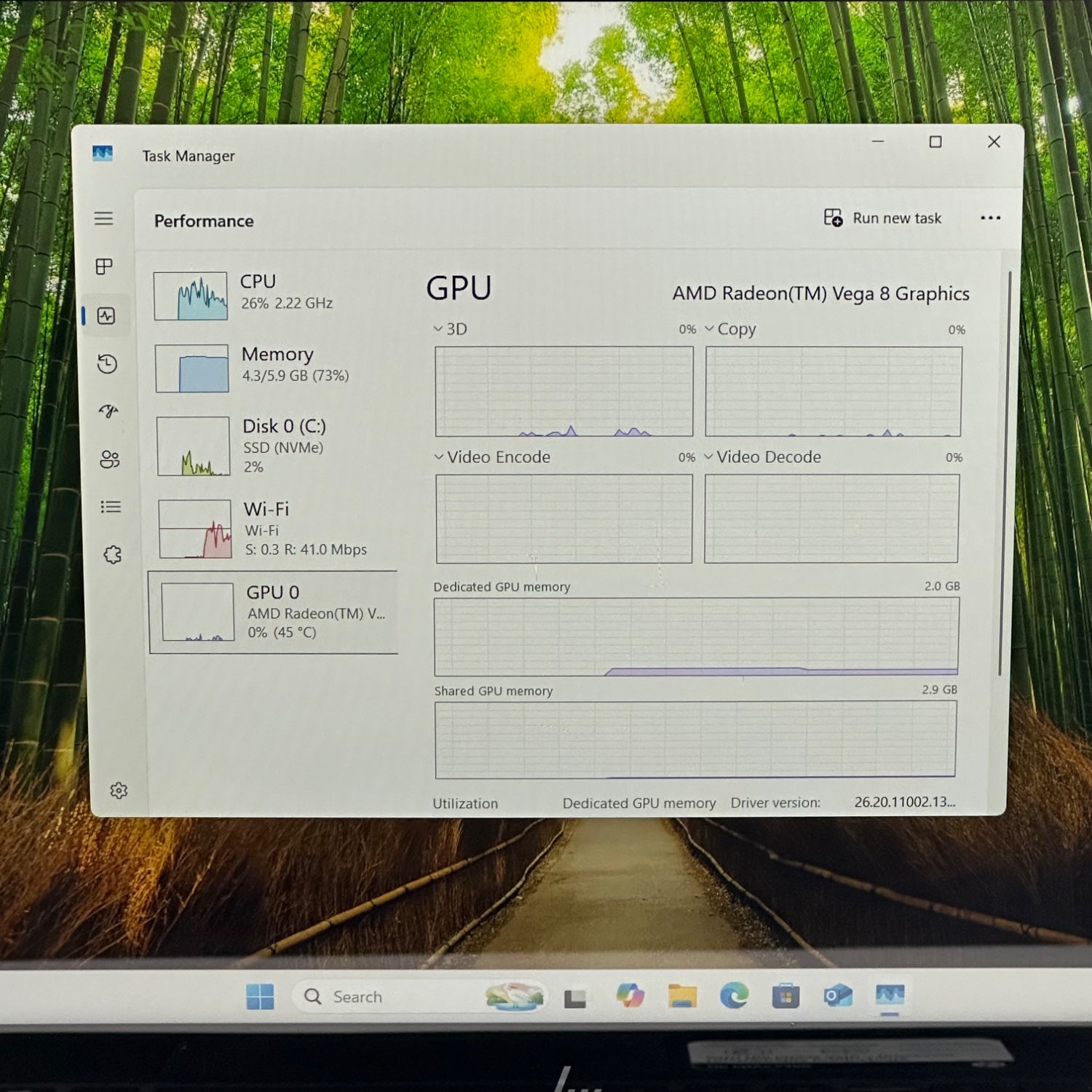Screen dimensions: 1092x1092
Task: Click the AMD Radeon(TM) Vega 8 Graphics title
Action: tap(821, 293)
